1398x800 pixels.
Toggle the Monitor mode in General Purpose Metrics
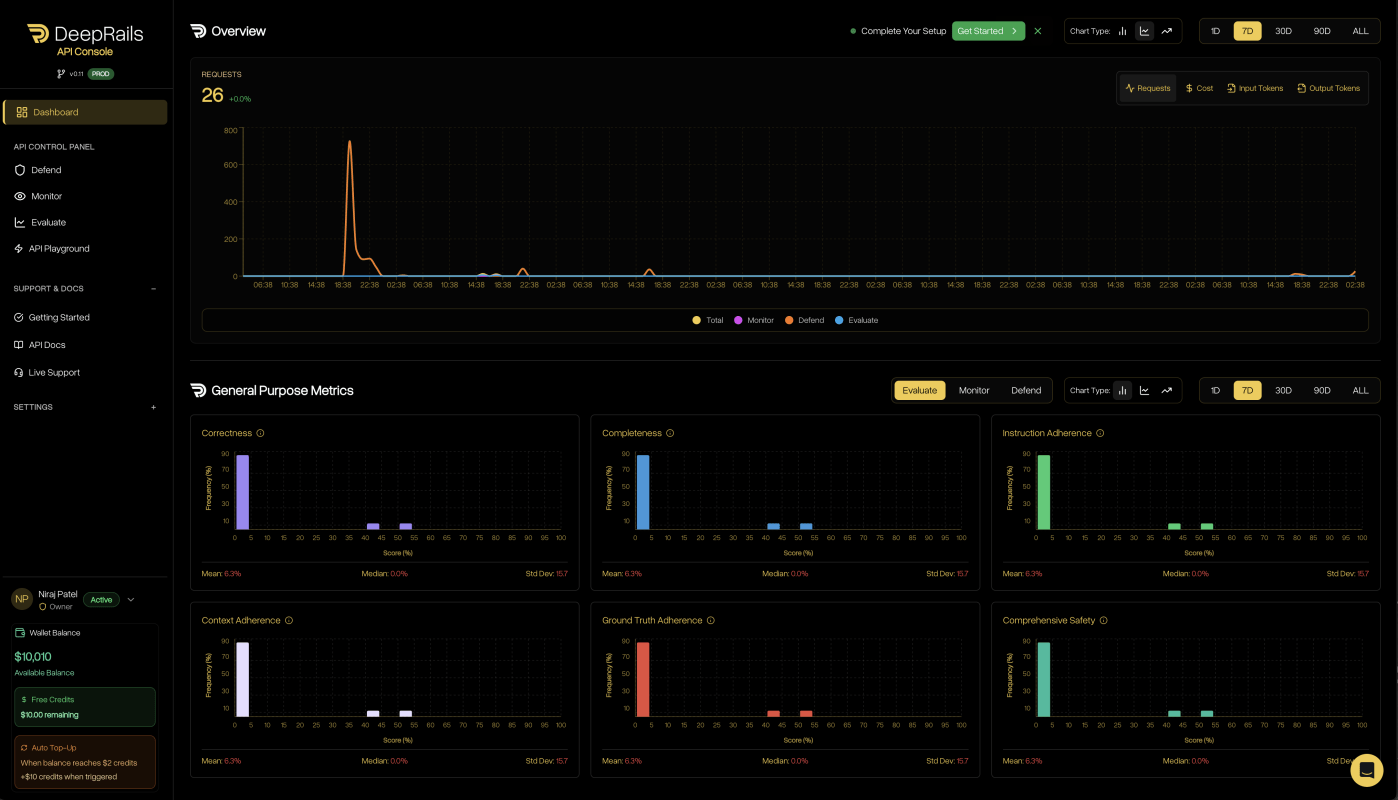pyautogui.click(x=974, y=390)
